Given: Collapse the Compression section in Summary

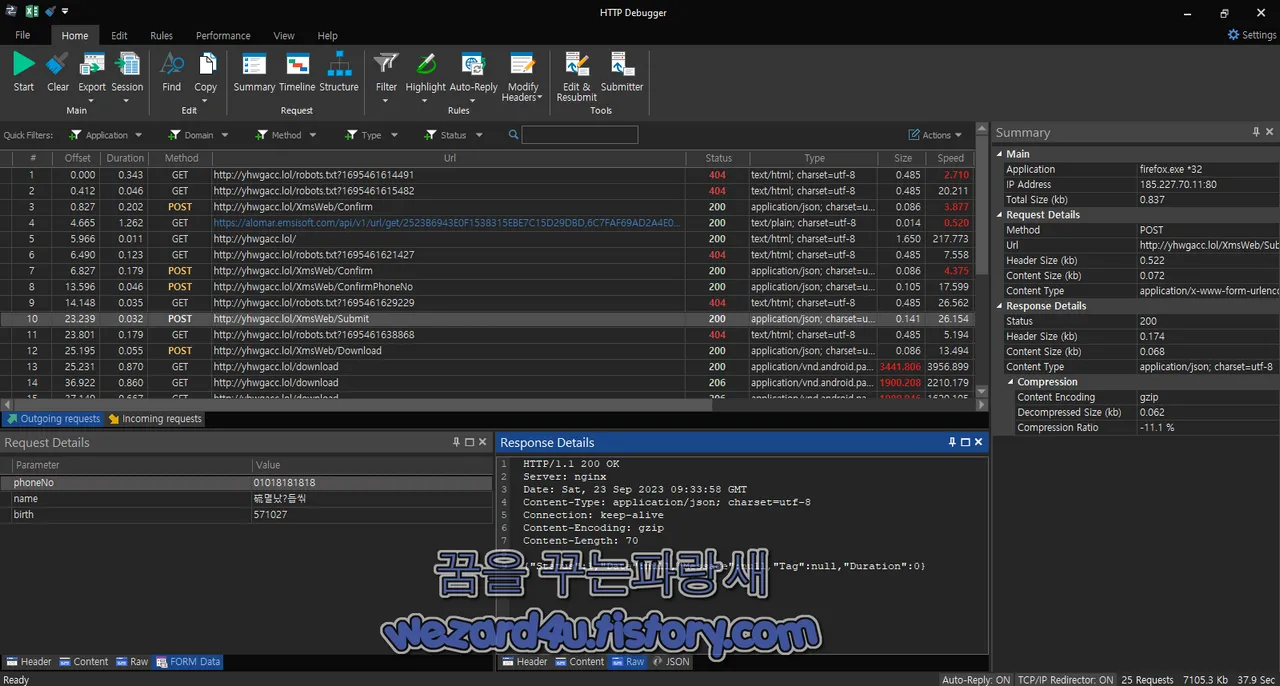Looking at the screenshot, I should pos(1009,381).
